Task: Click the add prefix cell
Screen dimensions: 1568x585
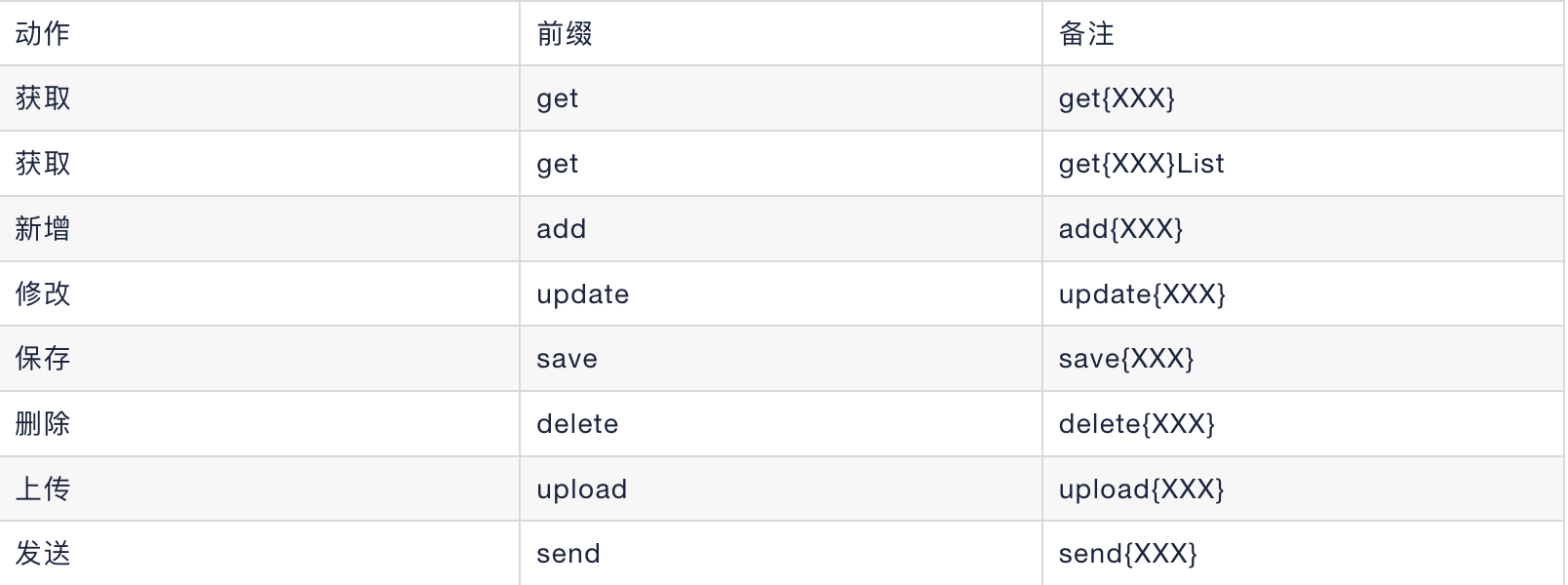Action: 562,229
